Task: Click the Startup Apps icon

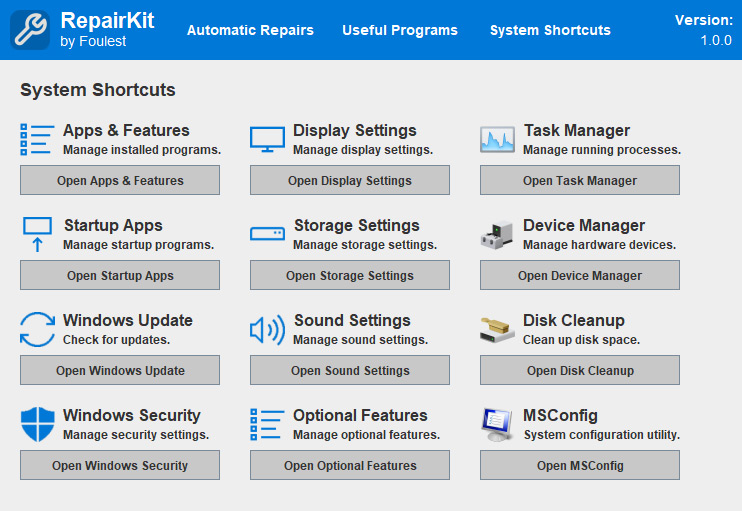Action: tap(37, 234)
